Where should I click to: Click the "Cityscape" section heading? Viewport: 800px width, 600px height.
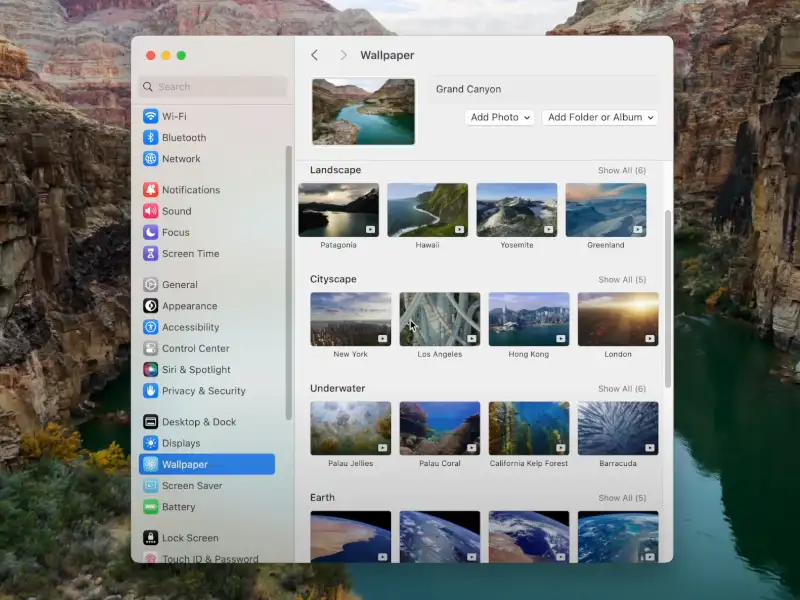click(x=333, y=279)
